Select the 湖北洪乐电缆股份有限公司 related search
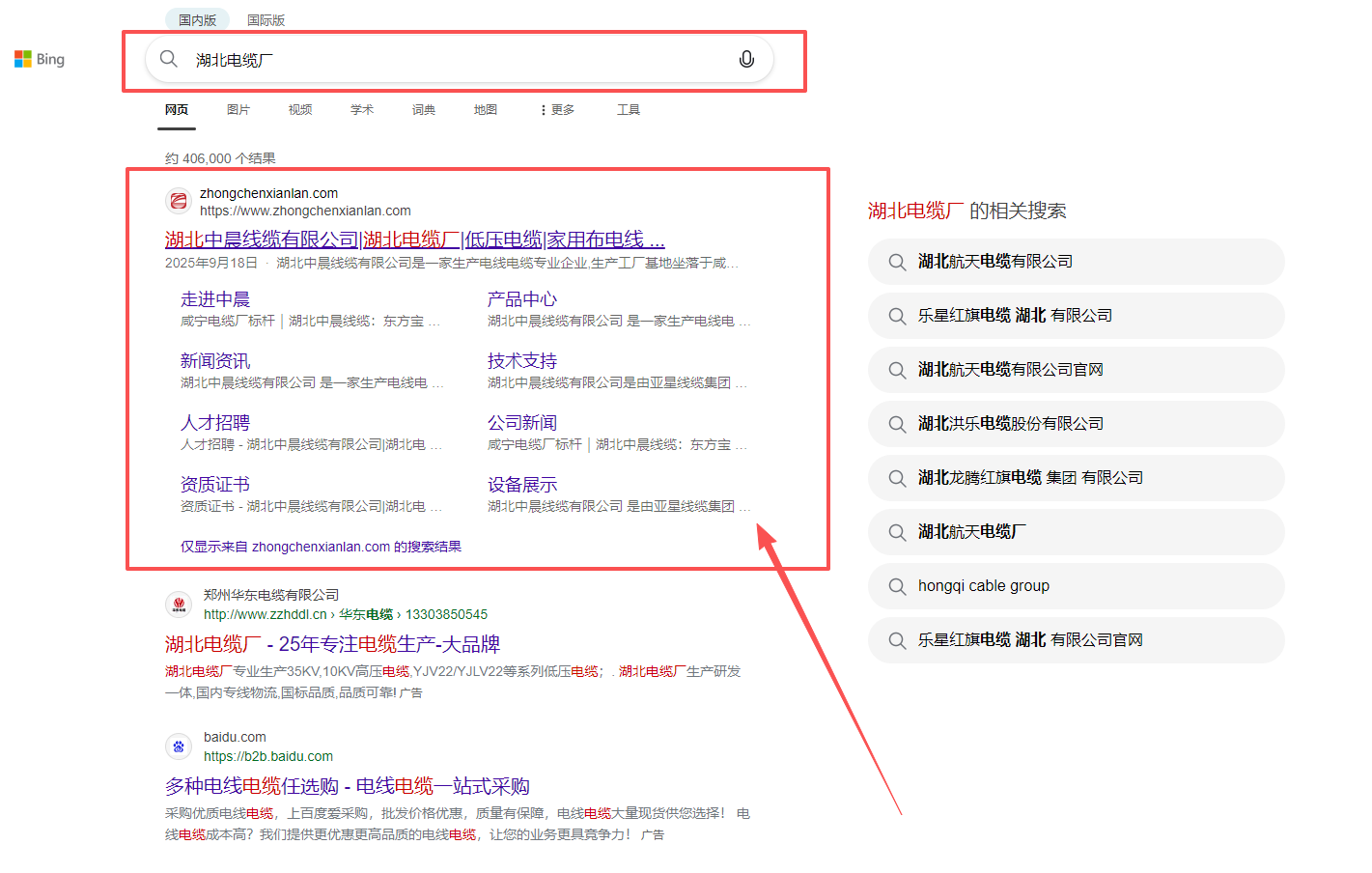This screenshot has width=1372, height=873. pos(1008,424)
